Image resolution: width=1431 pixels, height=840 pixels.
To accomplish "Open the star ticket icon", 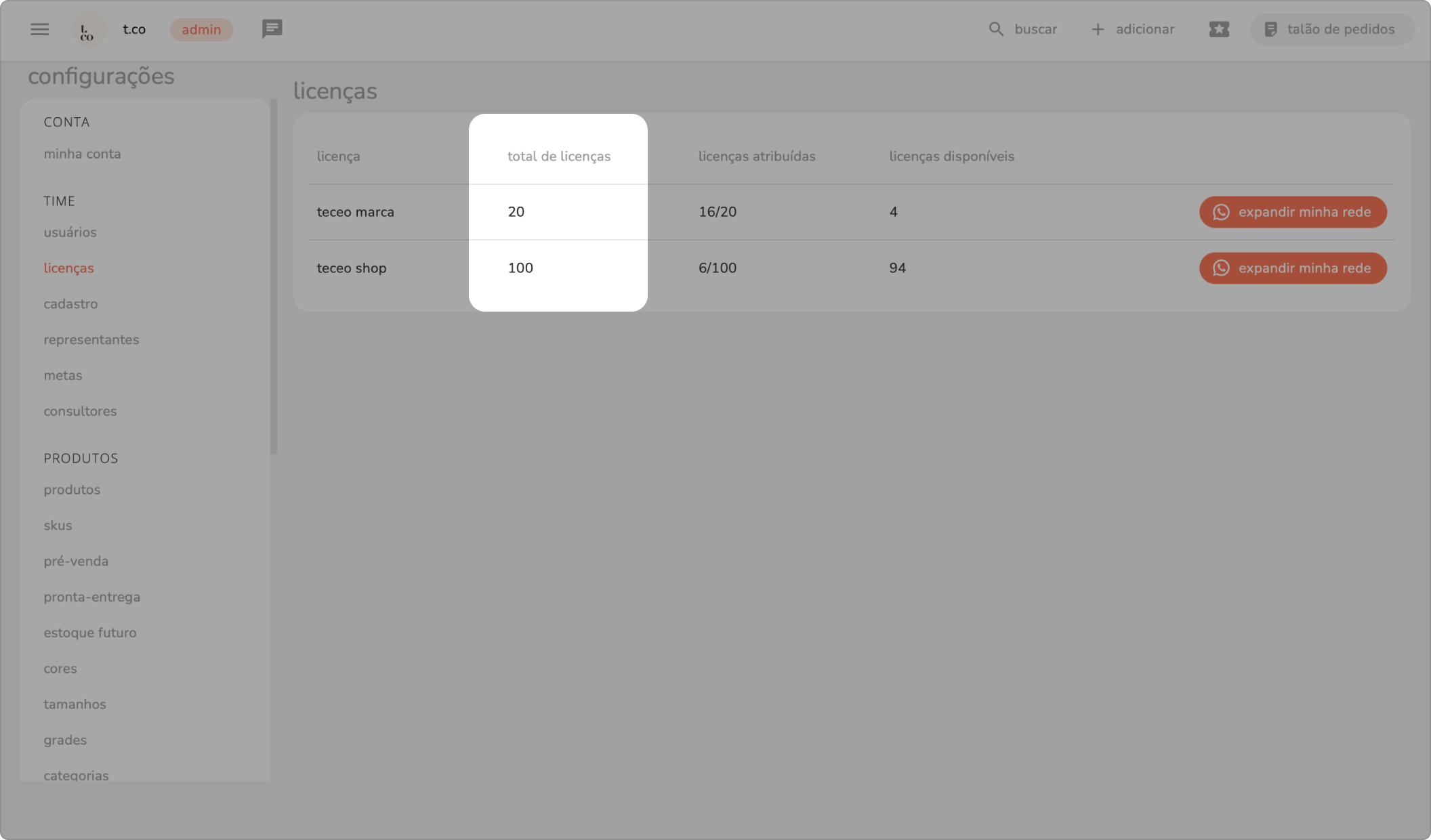I will click(x=1218, y=29).
